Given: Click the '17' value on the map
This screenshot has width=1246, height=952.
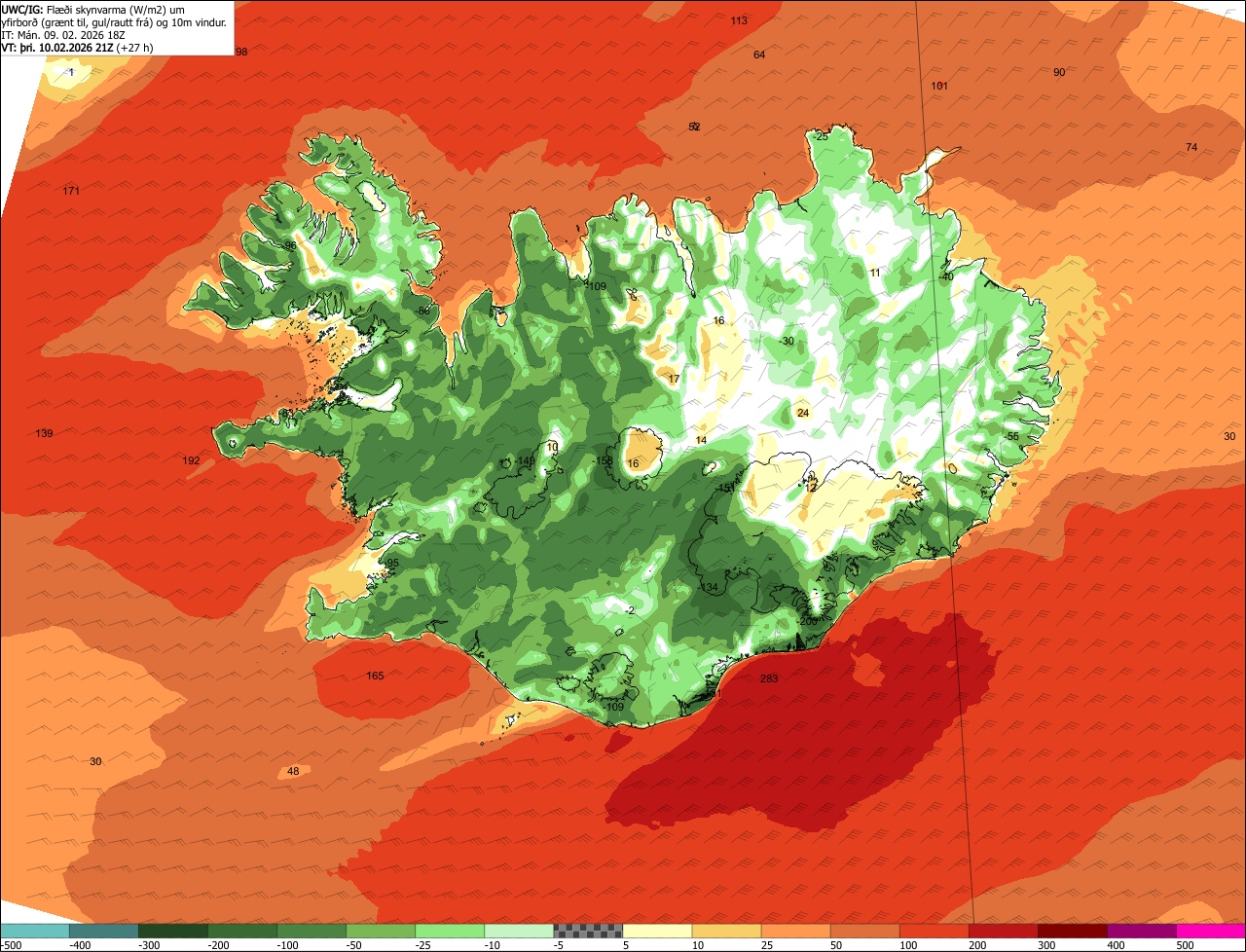Looking at the screenshot, I should click(x=674, y=379).
